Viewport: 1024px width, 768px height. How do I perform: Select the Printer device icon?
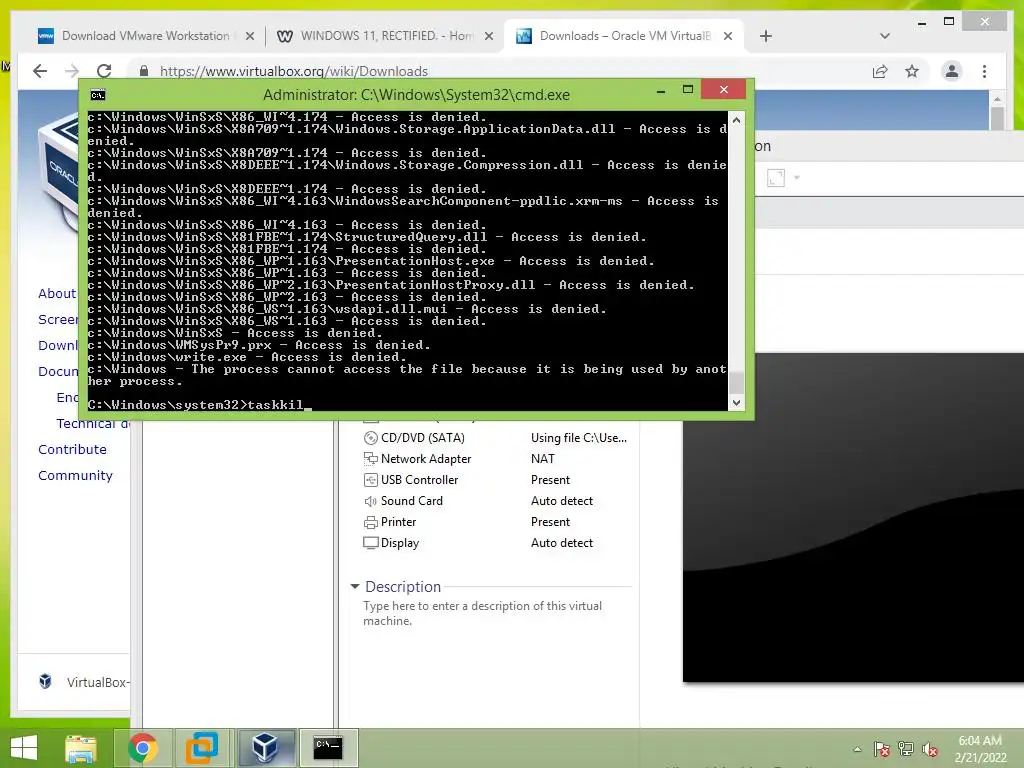[x=370, y=522]
